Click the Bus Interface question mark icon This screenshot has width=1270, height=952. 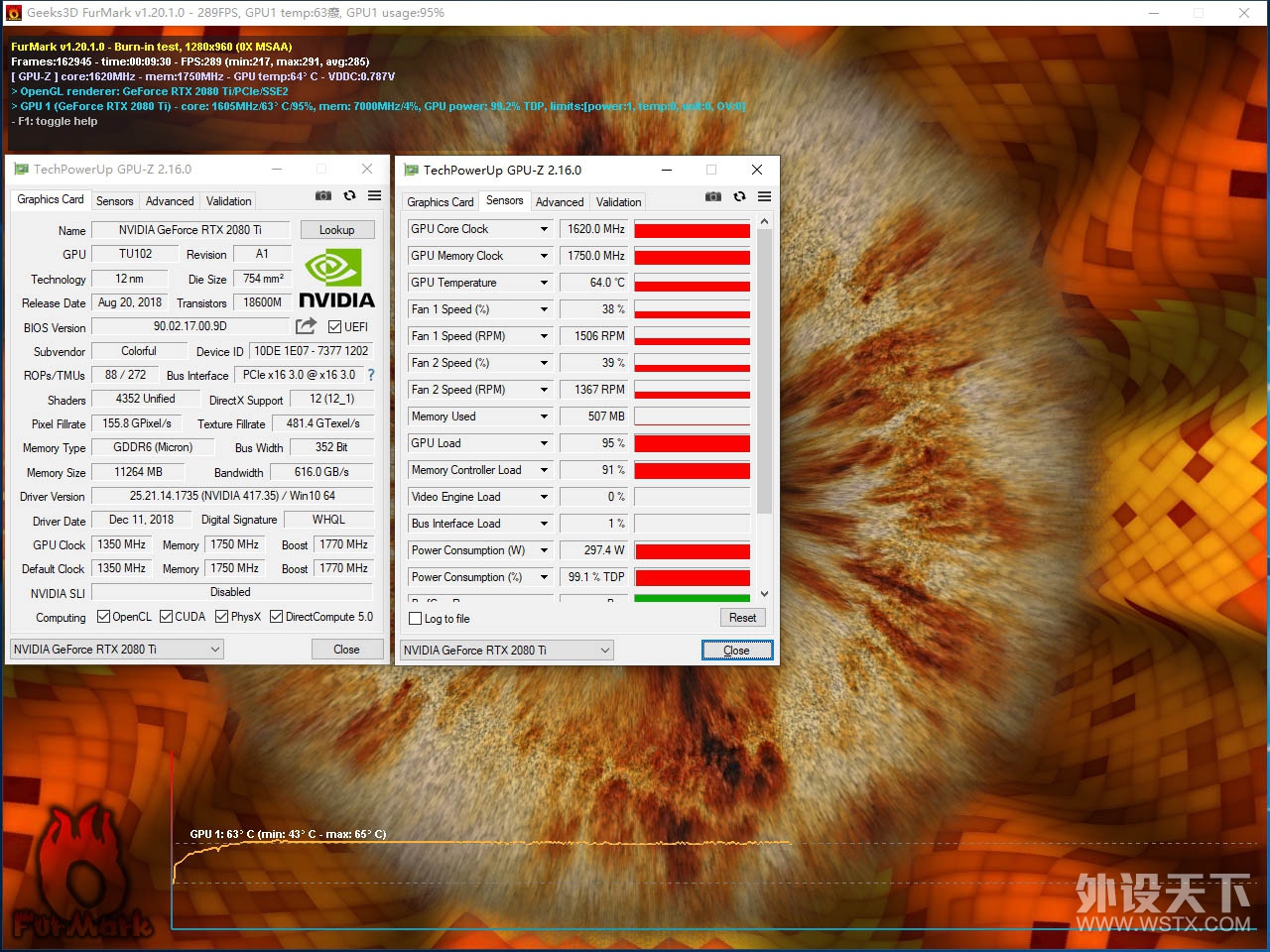371,375
